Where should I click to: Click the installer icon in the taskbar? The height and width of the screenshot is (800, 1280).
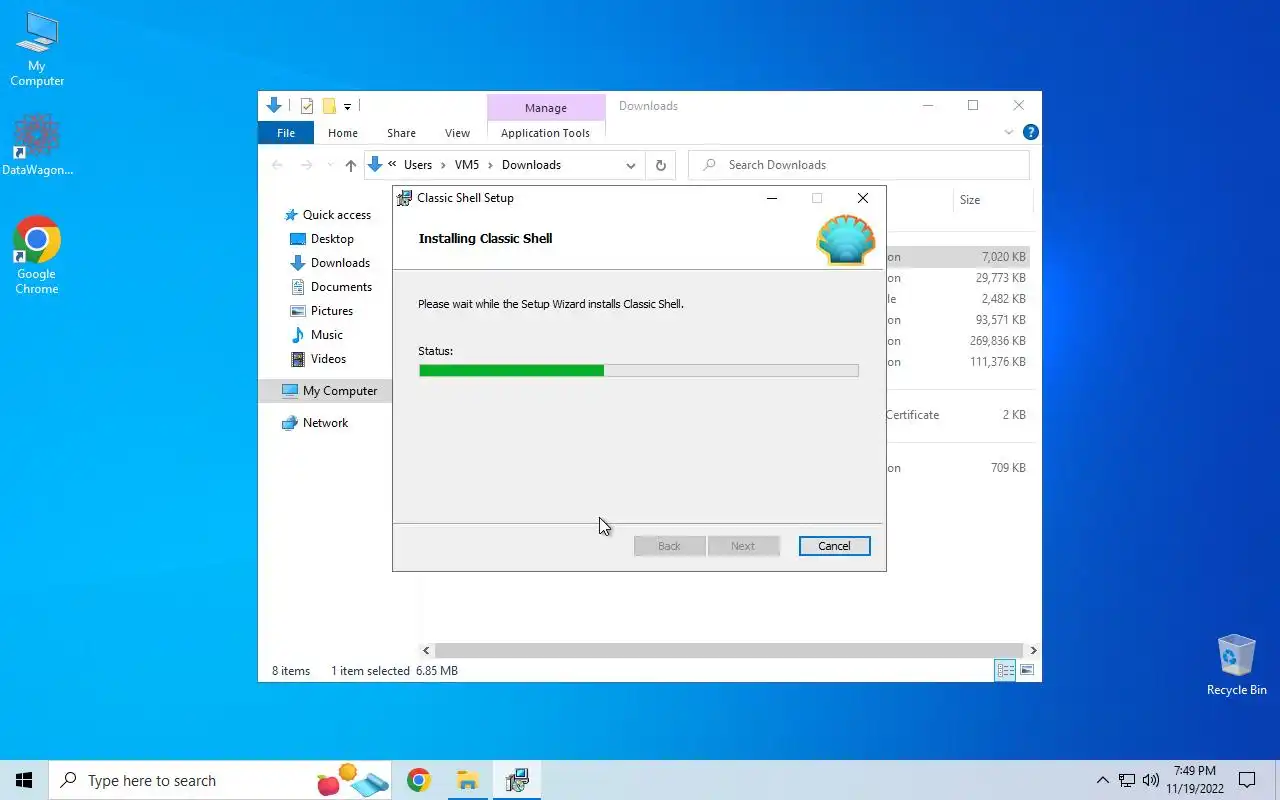coord(517,780)
